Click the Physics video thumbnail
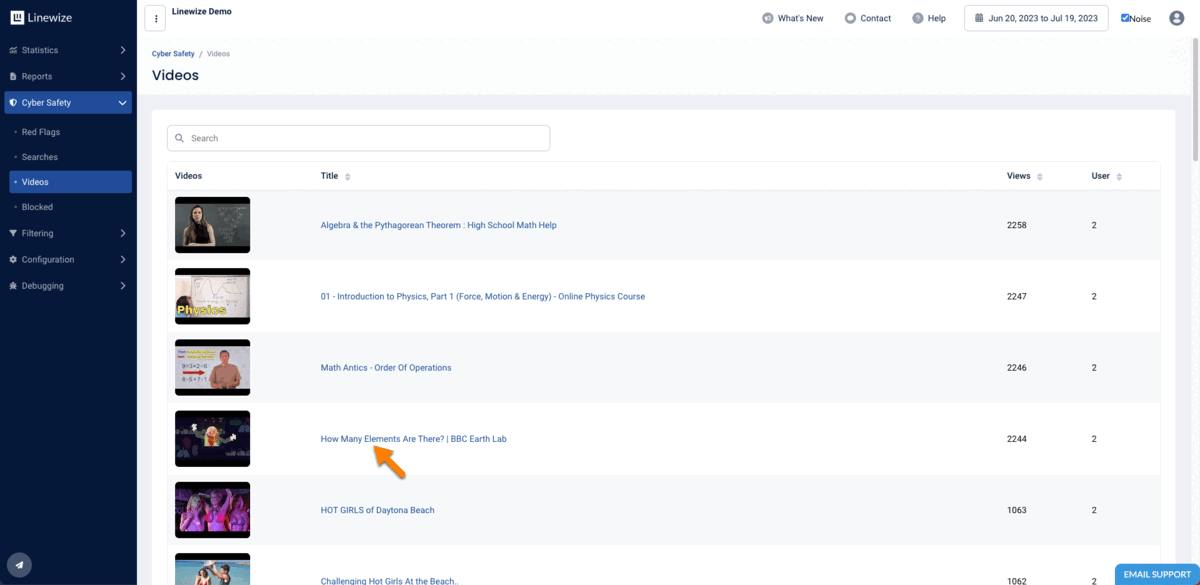The image size is (1200, 585). click(212, 296)
